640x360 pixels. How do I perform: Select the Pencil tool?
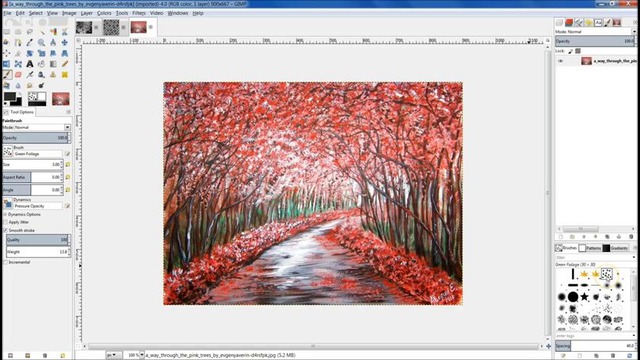(64, 64)
